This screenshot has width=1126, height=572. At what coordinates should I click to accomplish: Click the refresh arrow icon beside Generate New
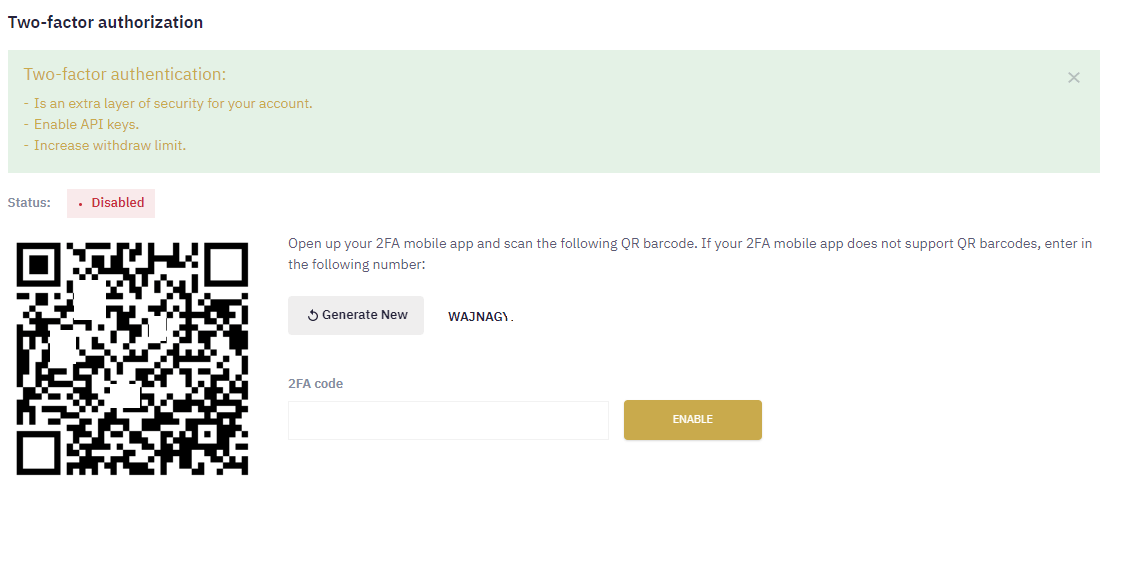click(312, 315)
